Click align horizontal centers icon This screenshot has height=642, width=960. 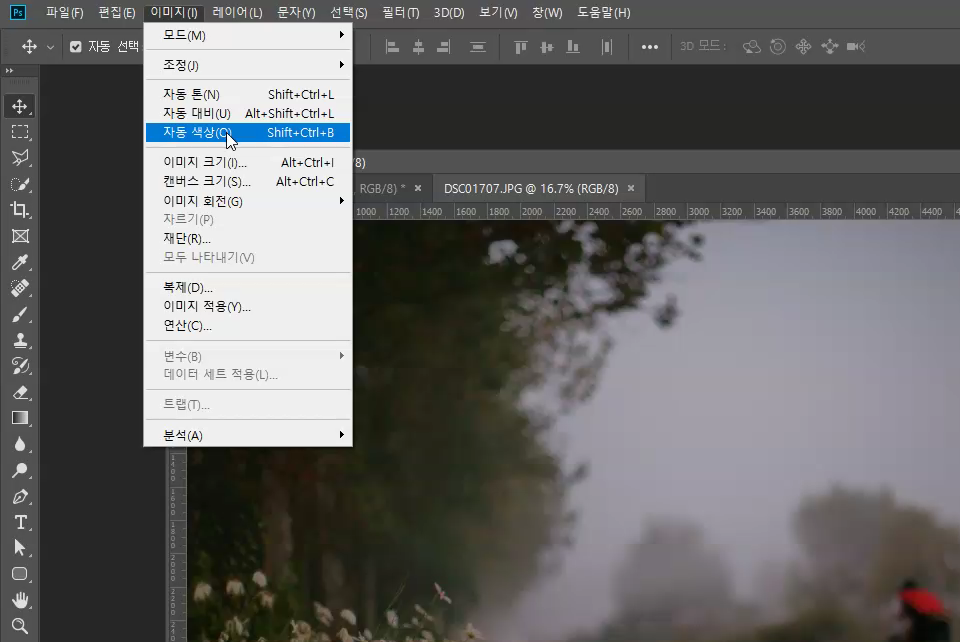(x=418, y=47)
